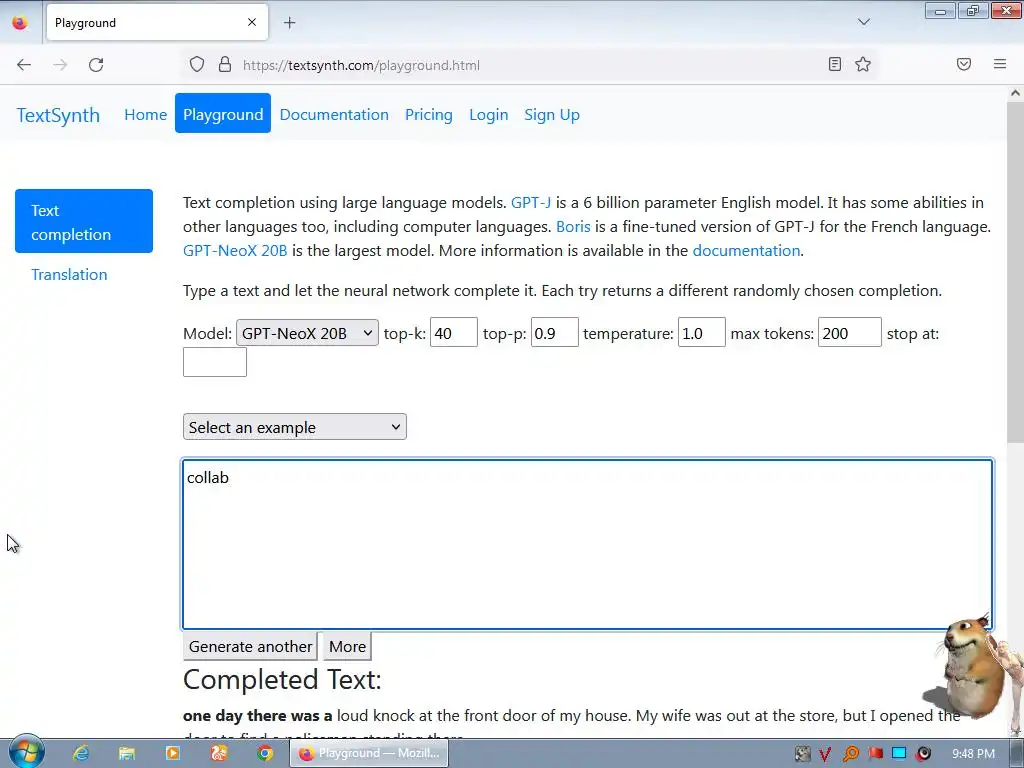1024x768 pixels.
Task: Select the Playground Mozilla taskbar button
Action: [369, 753]
